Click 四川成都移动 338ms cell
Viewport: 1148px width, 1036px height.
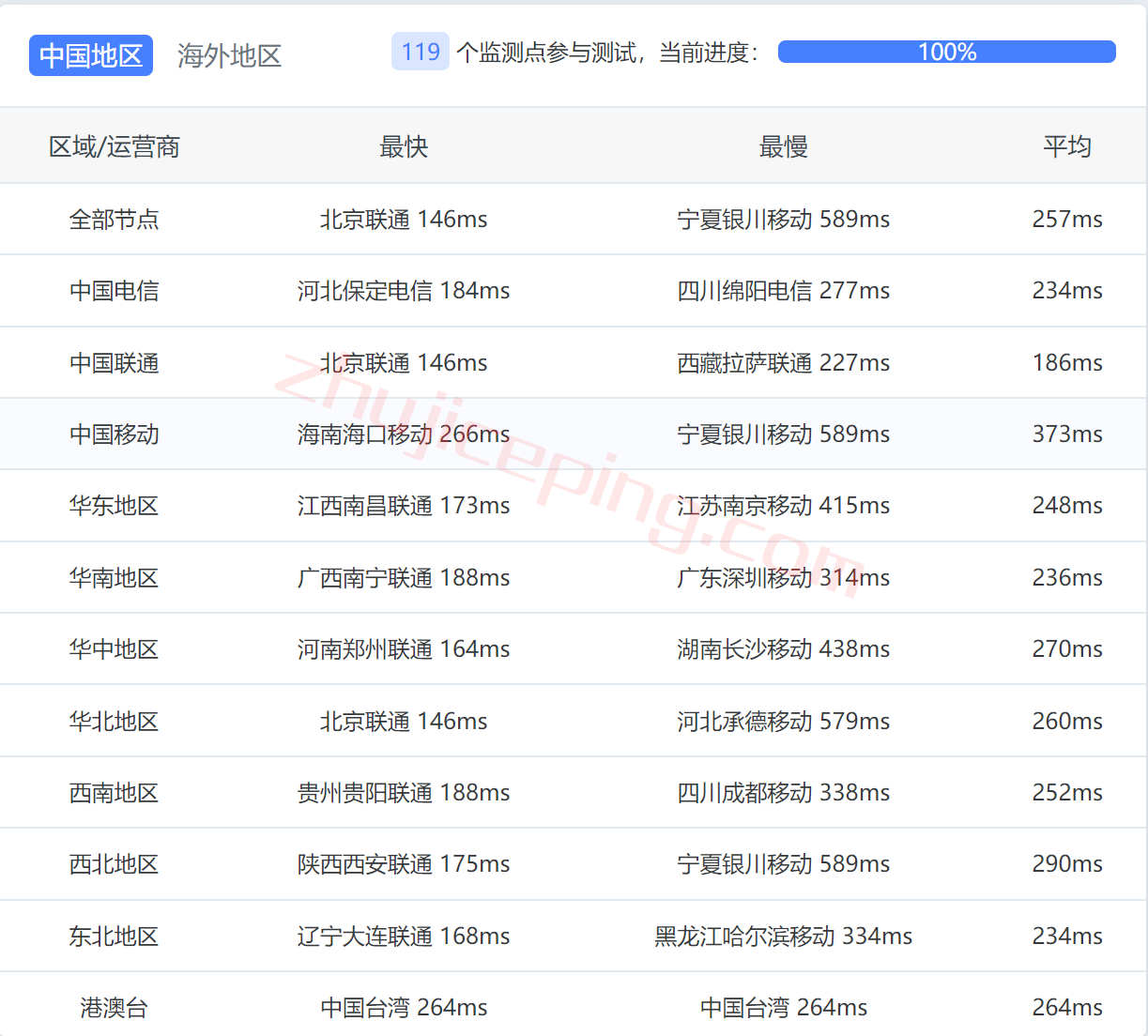click(x=784, y=792)
